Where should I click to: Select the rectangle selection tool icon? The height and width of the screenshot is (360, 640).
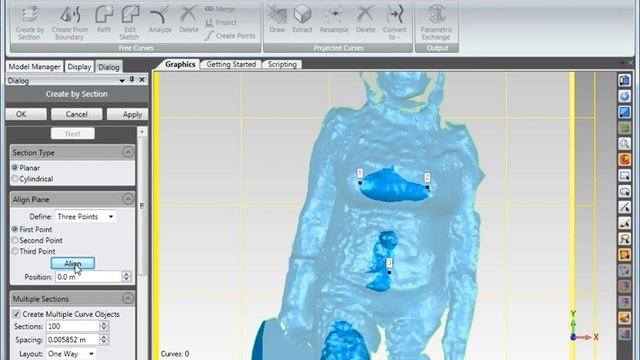(624, 176)
